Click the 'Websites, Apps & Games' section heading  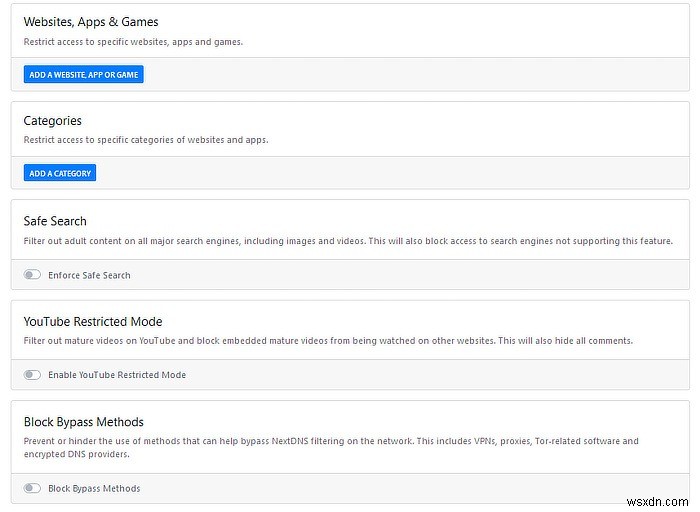(x=91, y=22)
